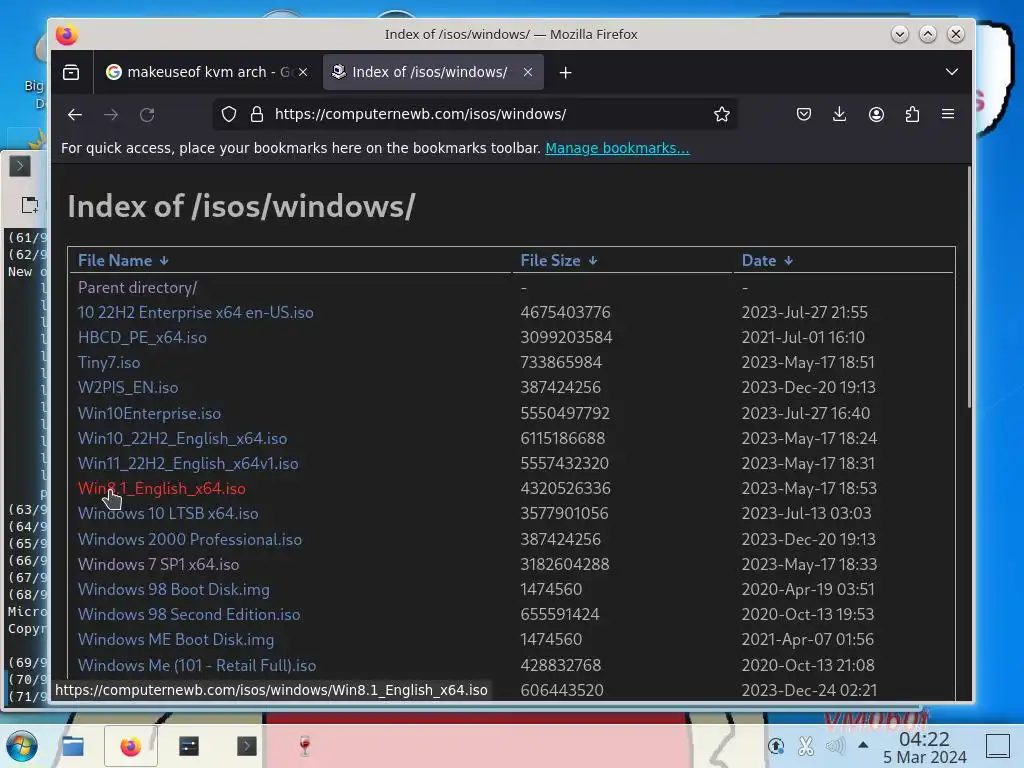Download Windows 98 Boot Disk.img
Viewport: 1024px width, 768px height.
coord(173,590)
